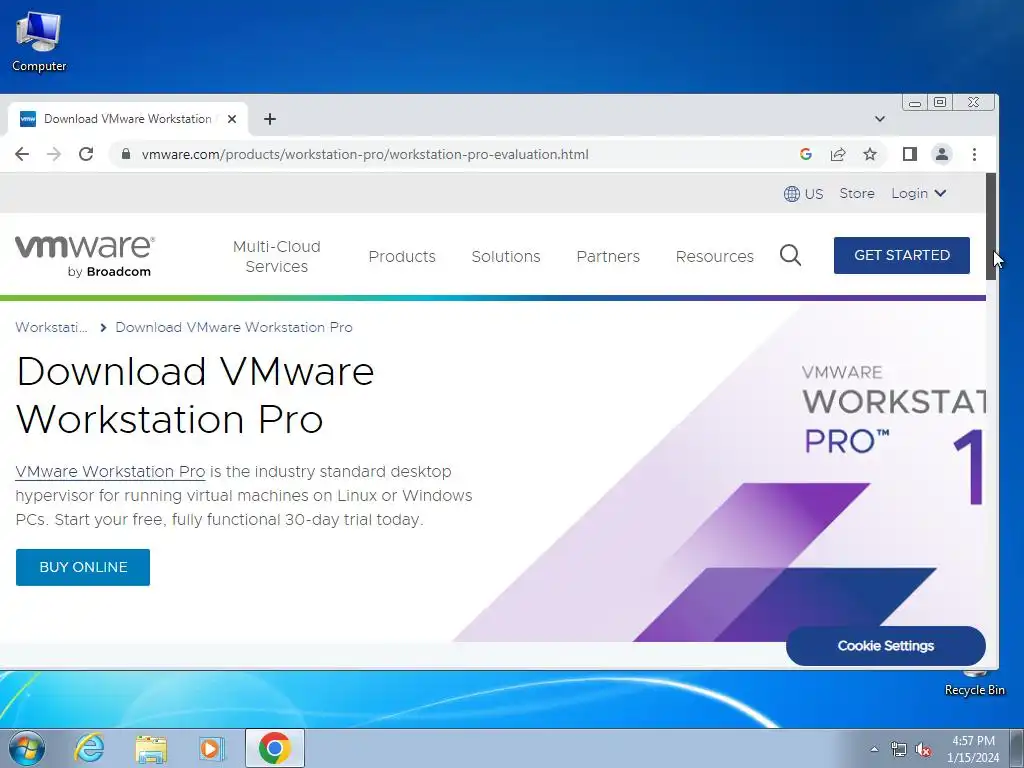Image resolution: width=1024 pixels, height=768 pixels.
Task: Open the Products menu
Action: [x=402, y=256]
